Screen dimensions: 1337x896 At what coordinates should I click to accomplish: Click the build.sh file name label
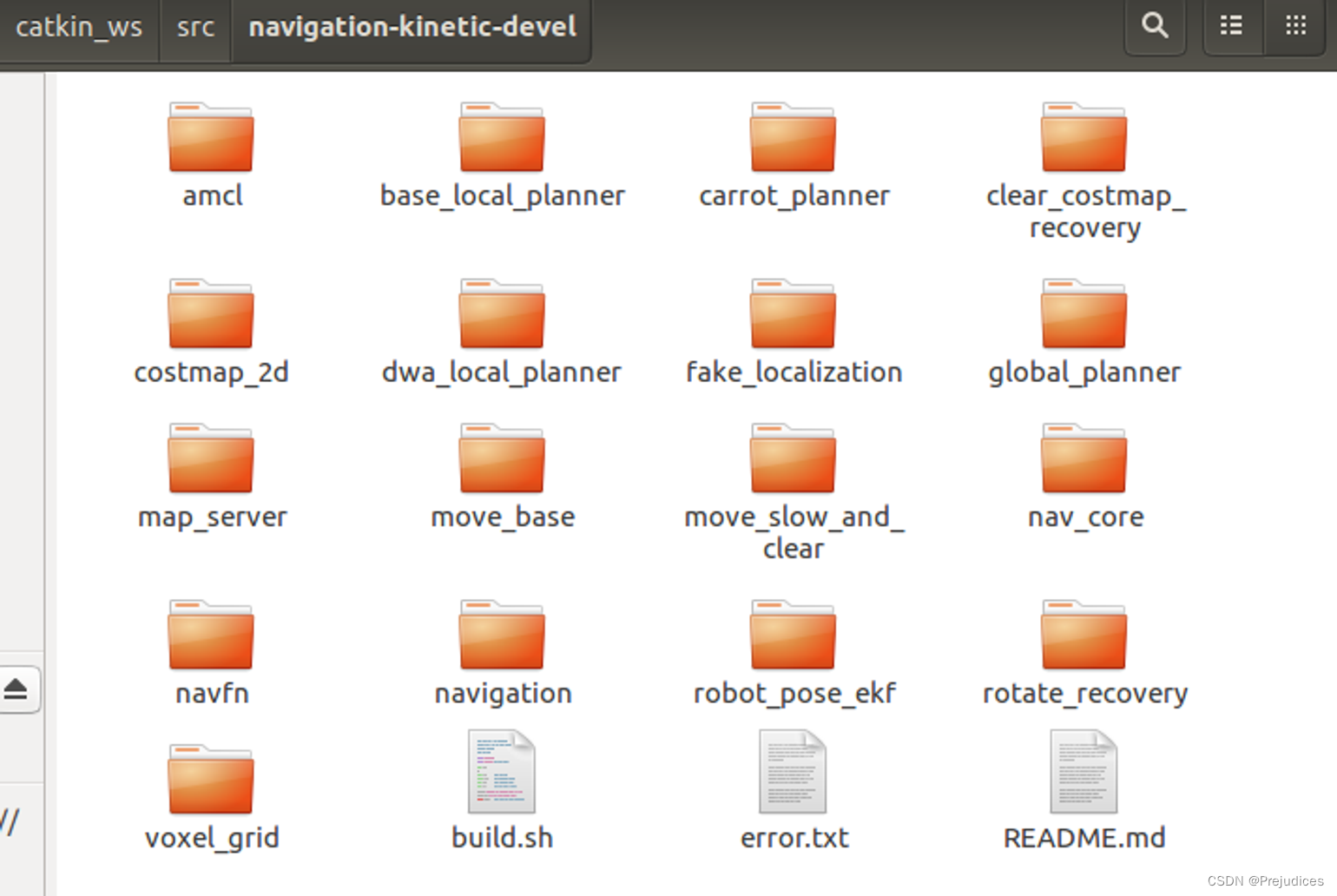[x=502, y=838]
